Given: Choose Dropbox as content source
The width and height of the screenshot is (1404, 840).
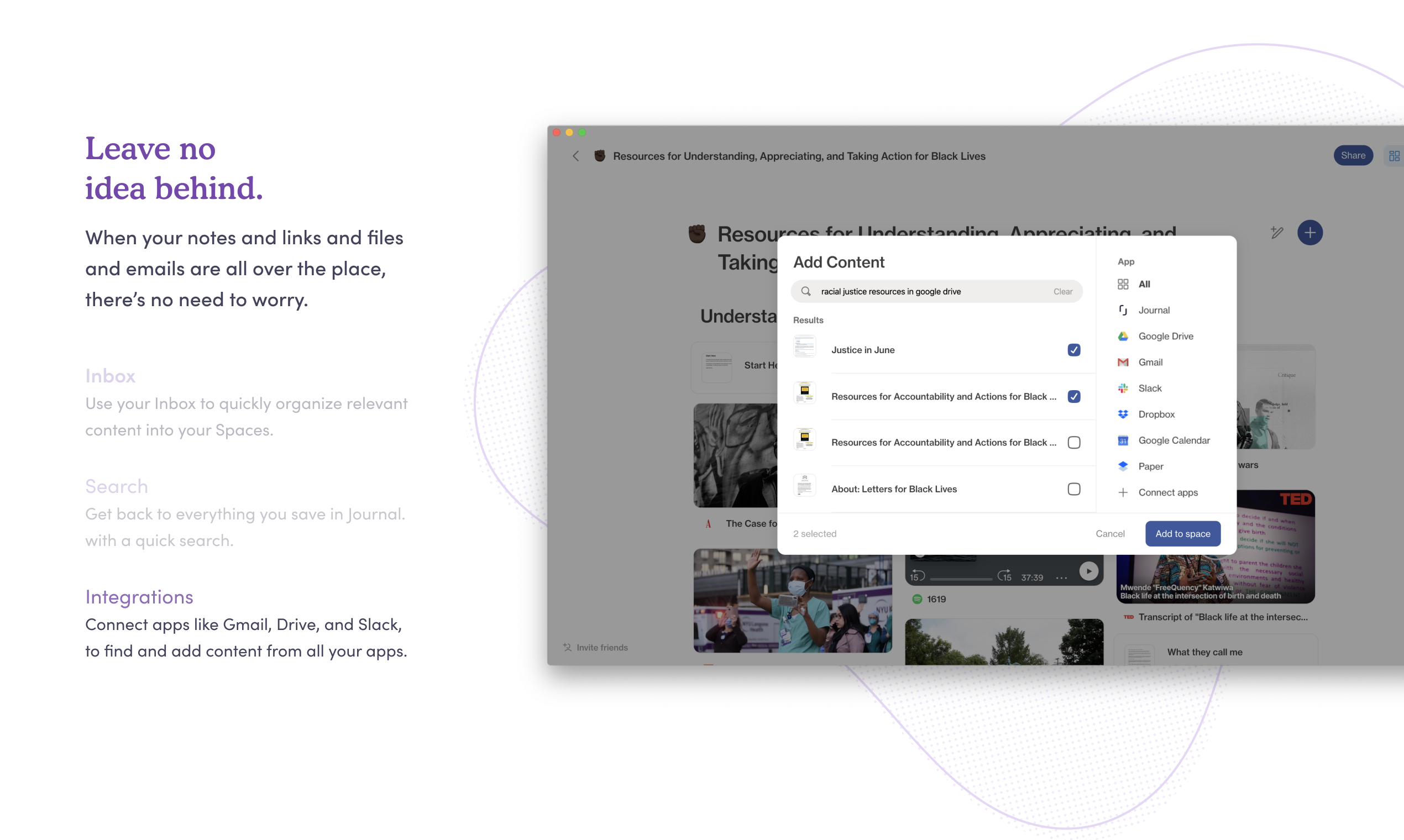Looking at the screenshot, I should tap(1156, 414).
